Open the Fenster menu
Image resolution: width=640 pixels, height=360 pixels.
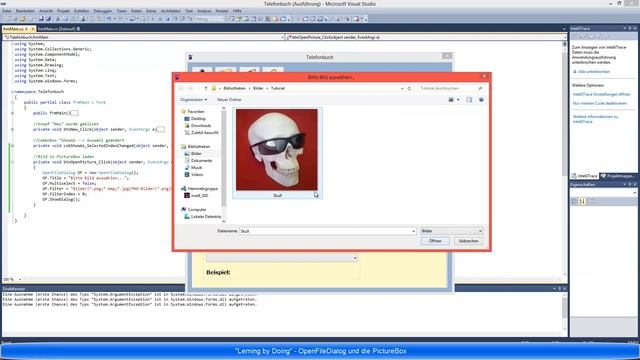[222, 11]
